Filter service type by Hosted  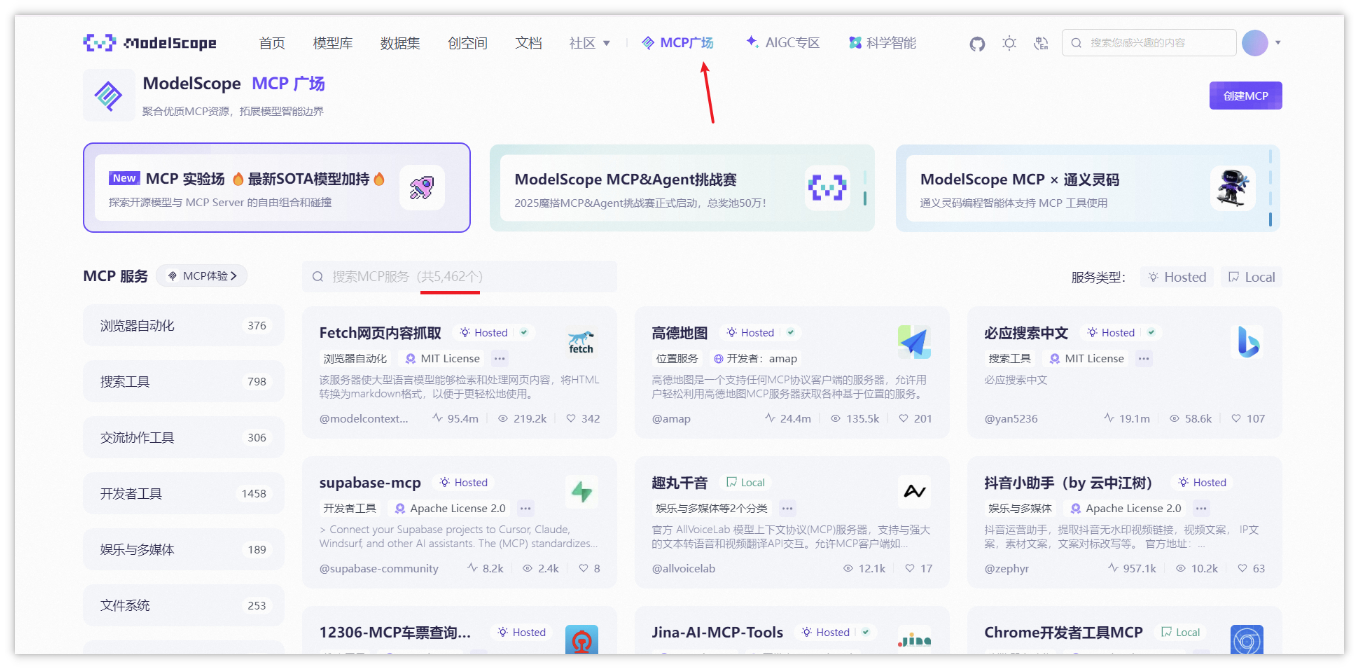tap(1177, 277)
